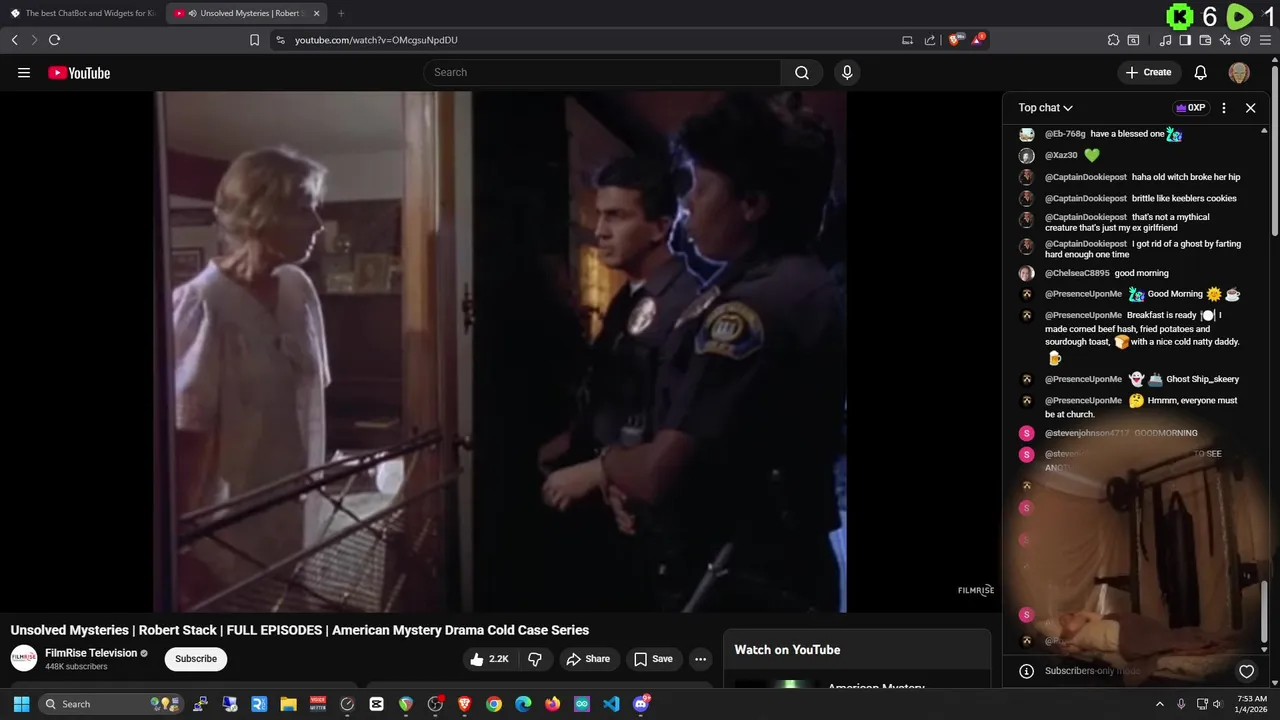
Task: Click the Share button
Action: [x=587, y=659]
